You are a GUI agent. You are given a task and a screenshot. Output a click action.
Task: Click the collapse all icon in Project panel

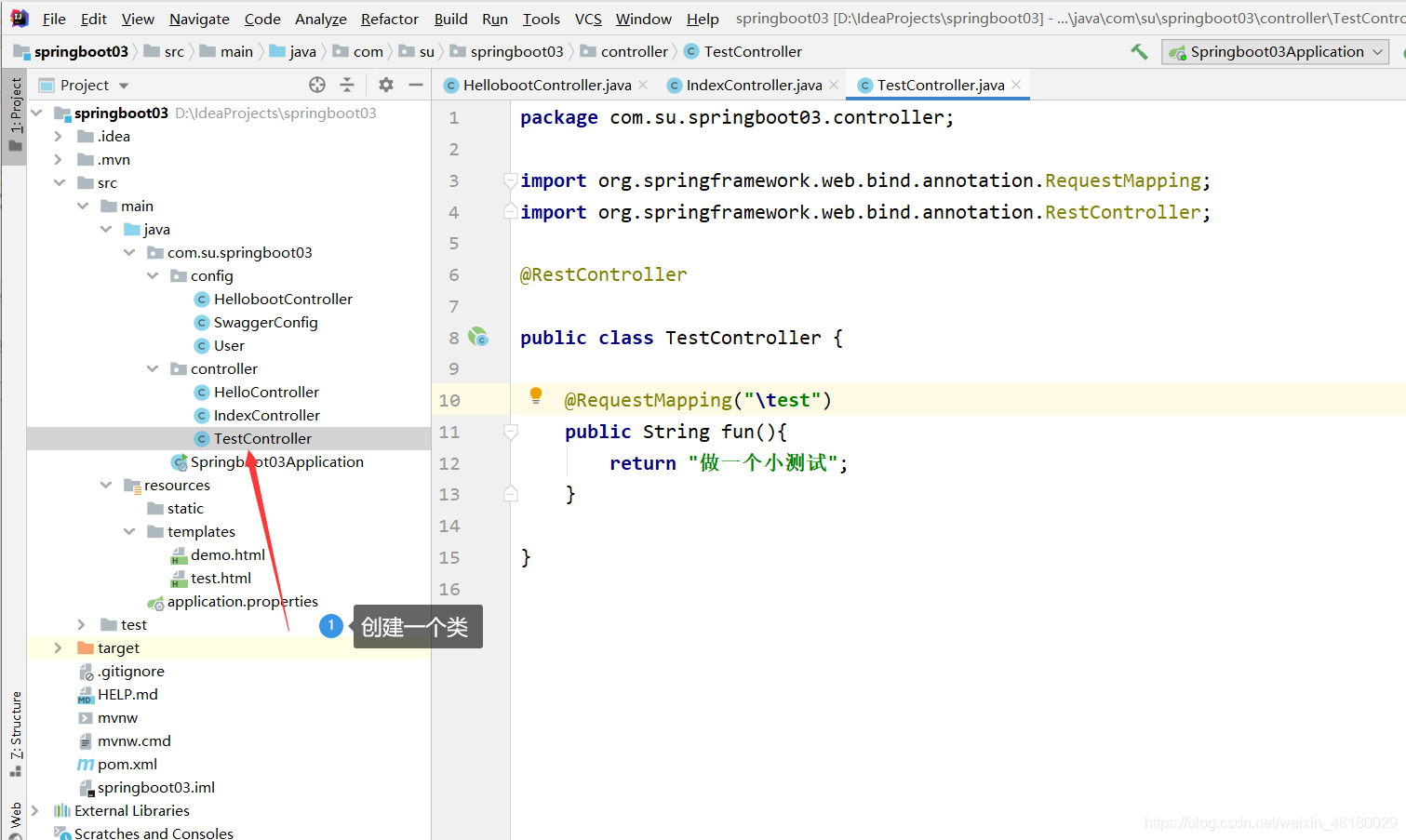[x=347, y=85]
